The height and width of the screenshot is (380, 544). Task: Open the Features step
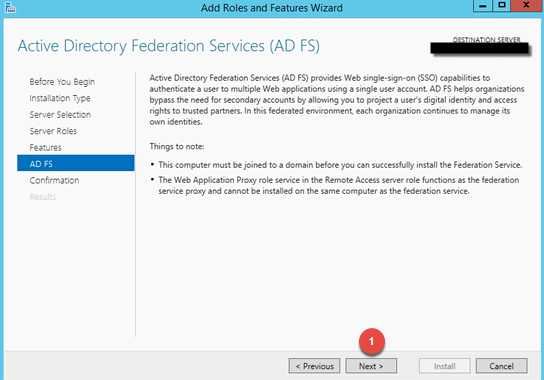pos(45,147)
